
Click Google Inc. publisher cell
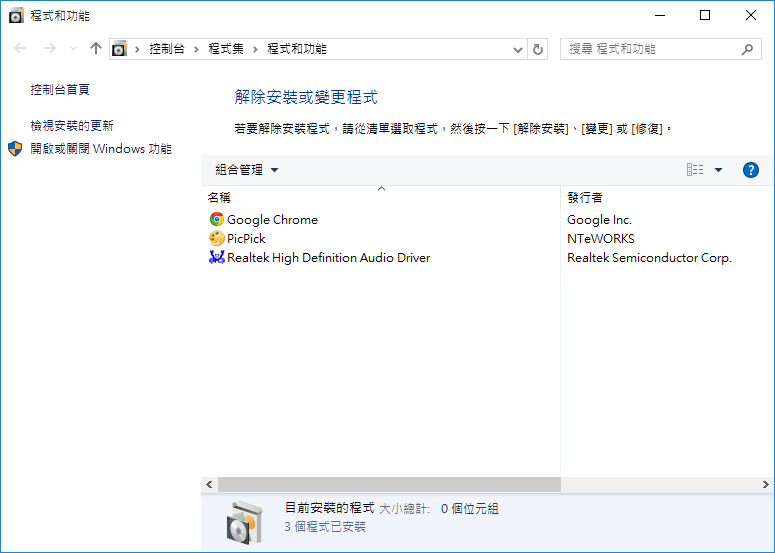coord(599,219)
